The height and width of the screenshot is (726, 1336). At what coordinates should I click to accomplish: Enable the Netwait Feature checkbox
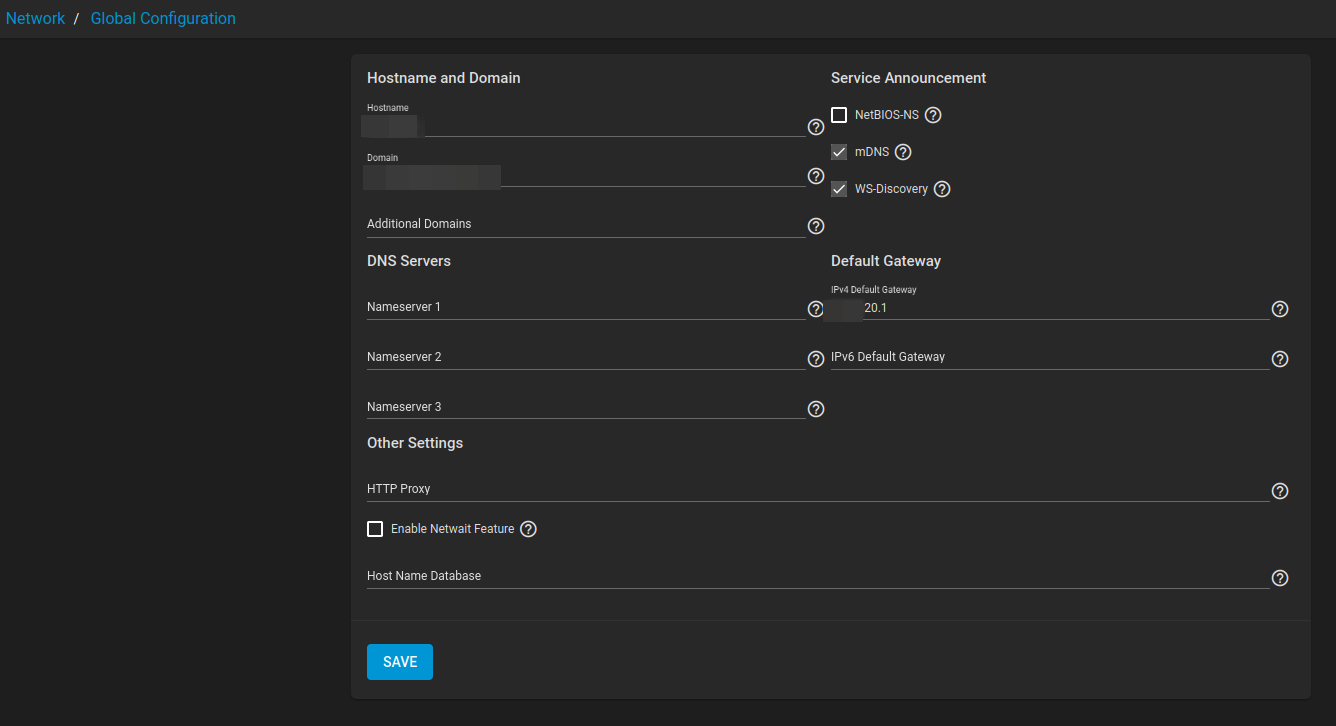click(x=375, y=529)
